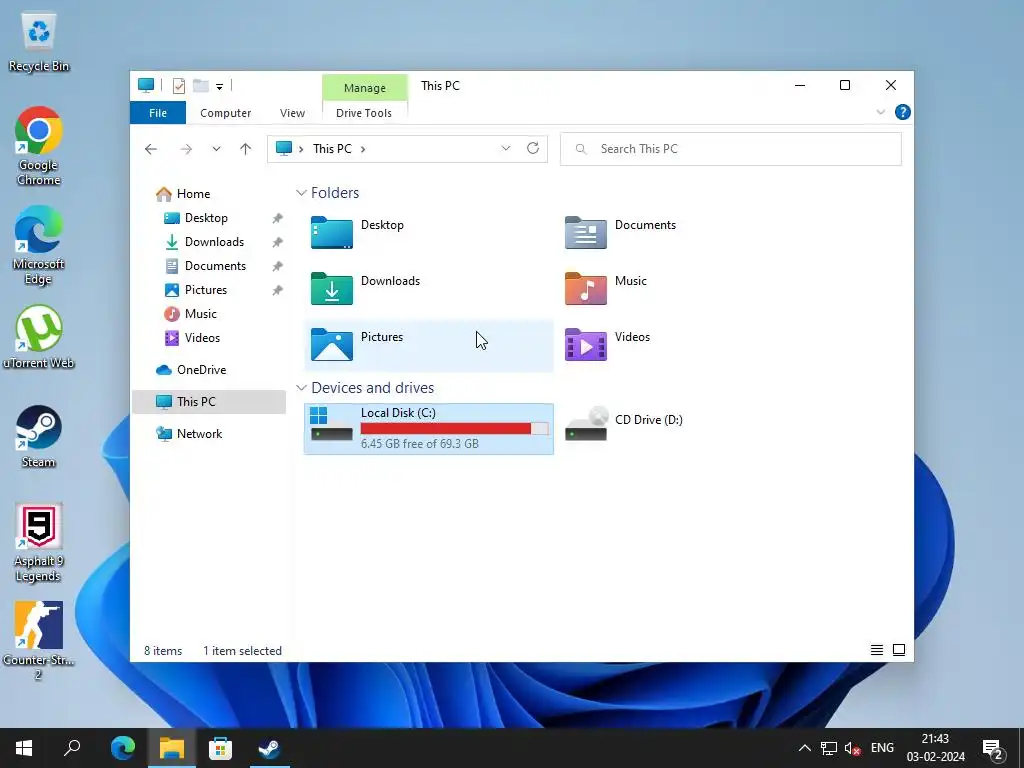
Task: Open Microsoft Store from the taskbar
Action: point(221,748)
